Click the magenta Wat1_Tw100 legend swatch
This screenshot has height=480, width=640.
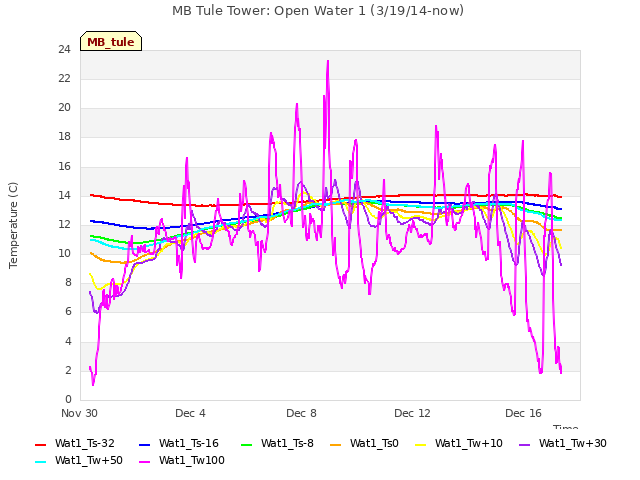tap(144, 462)
